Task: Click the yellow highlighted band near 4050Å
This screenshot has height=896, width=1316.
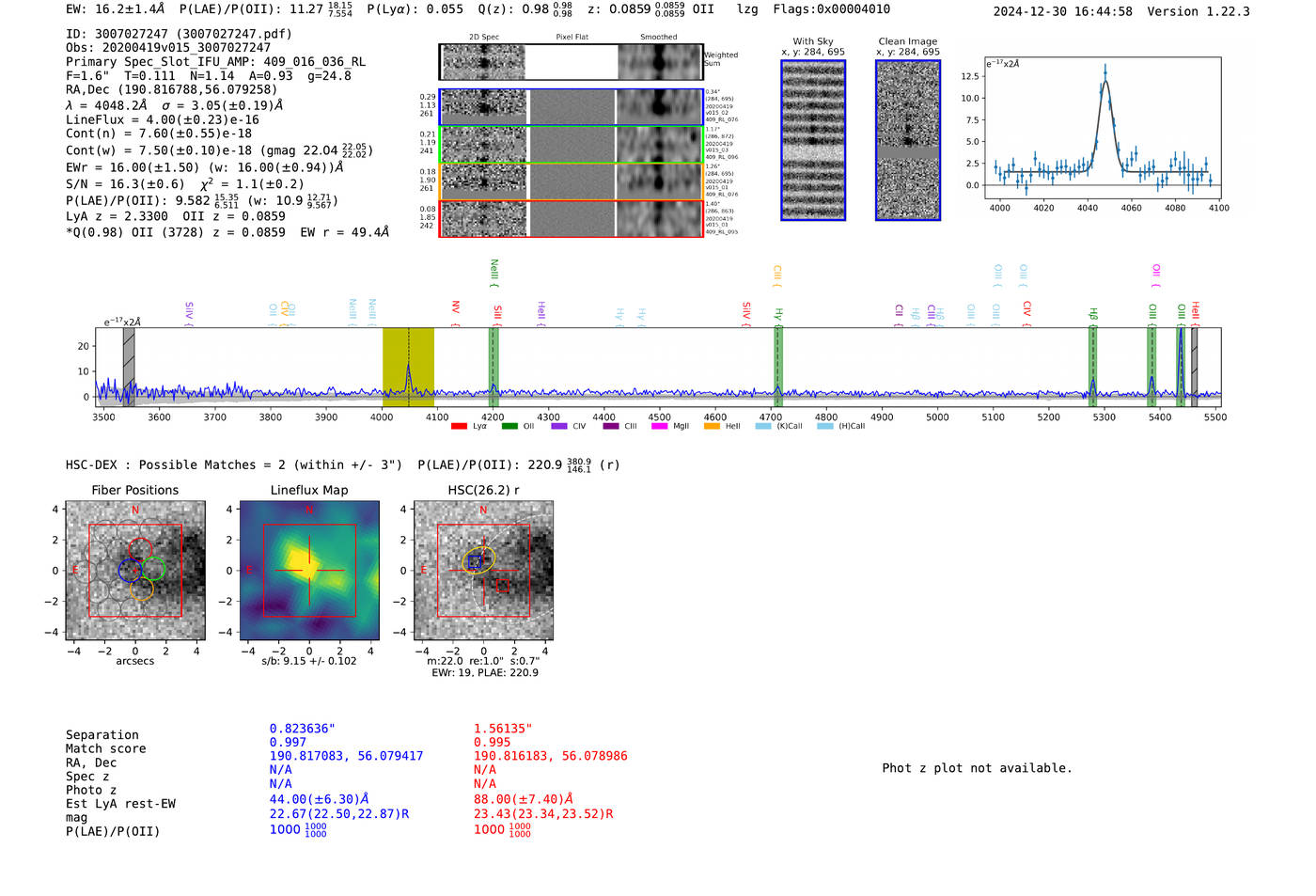Action: (x=408, y=367)
